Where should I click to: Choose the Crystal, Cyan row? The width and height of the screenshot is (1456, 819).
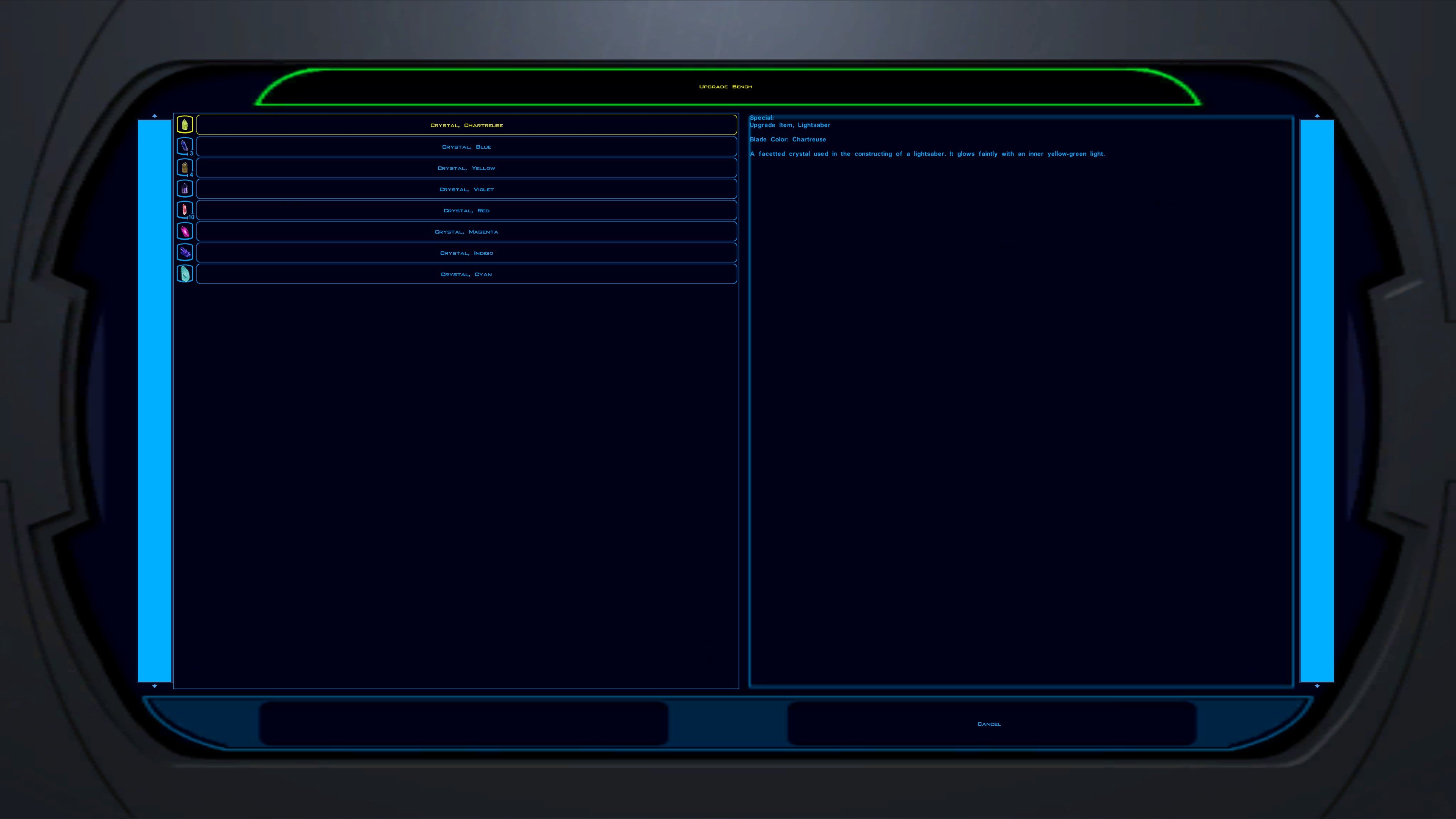coord(466,274)
